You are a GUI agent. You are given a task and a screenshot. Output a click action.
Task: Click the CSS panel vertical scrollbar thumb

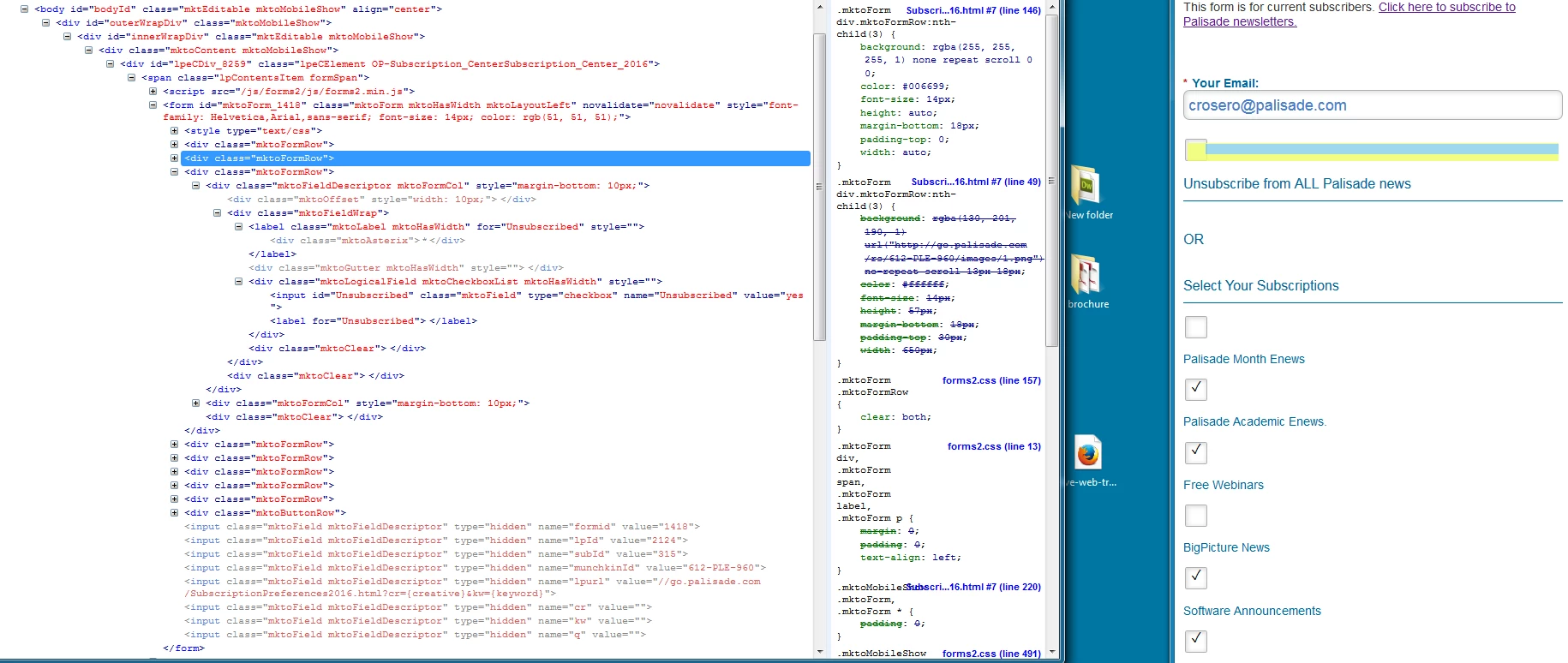tap(1052, 180)
